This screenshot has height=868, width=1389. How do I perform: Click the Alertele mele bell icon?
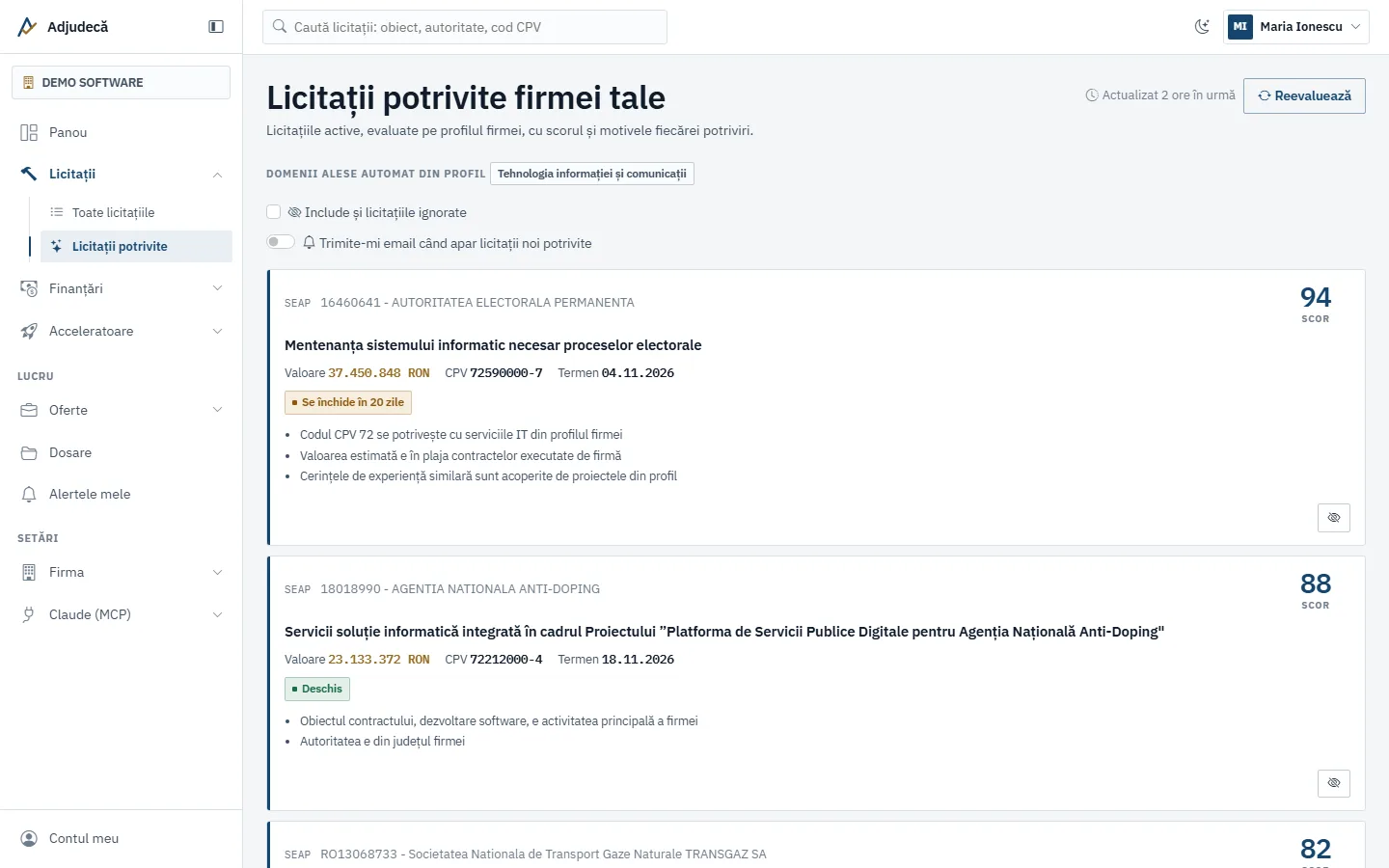point(29,494)
